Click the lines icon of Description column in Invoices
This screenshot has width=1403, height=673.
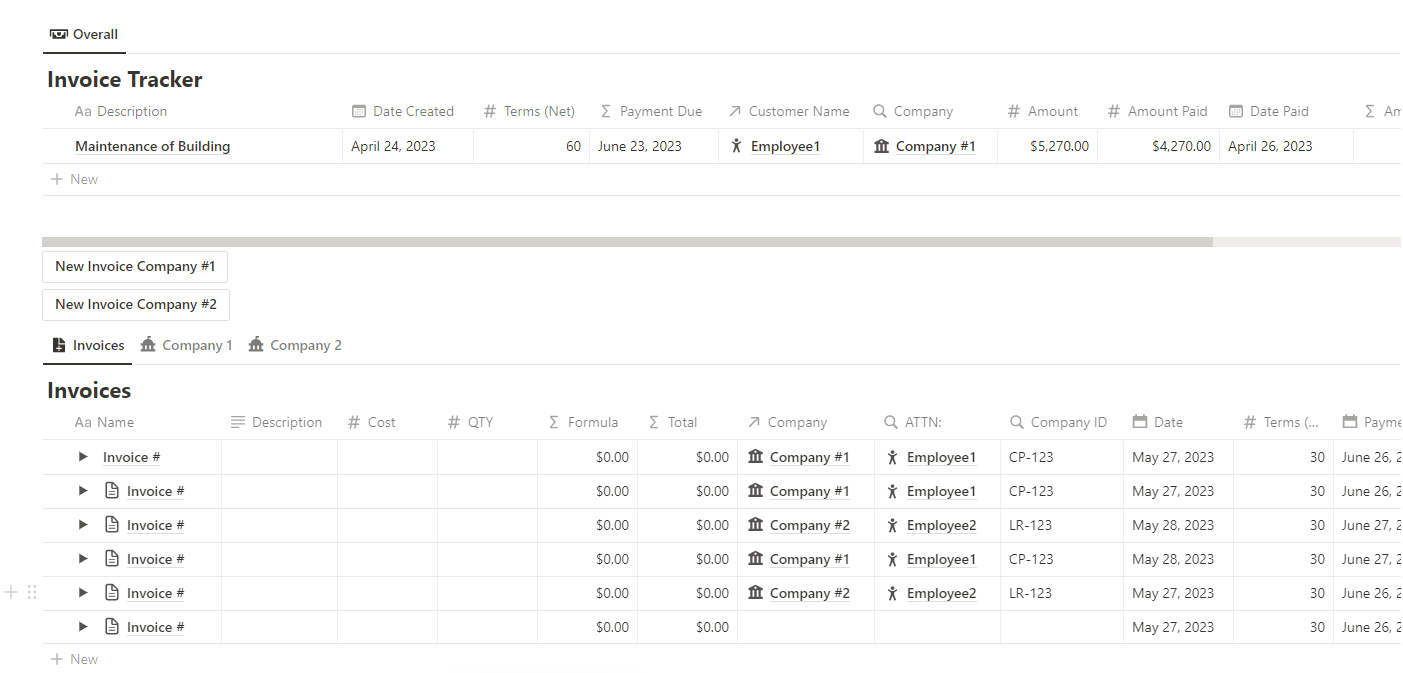click(238, 422)
